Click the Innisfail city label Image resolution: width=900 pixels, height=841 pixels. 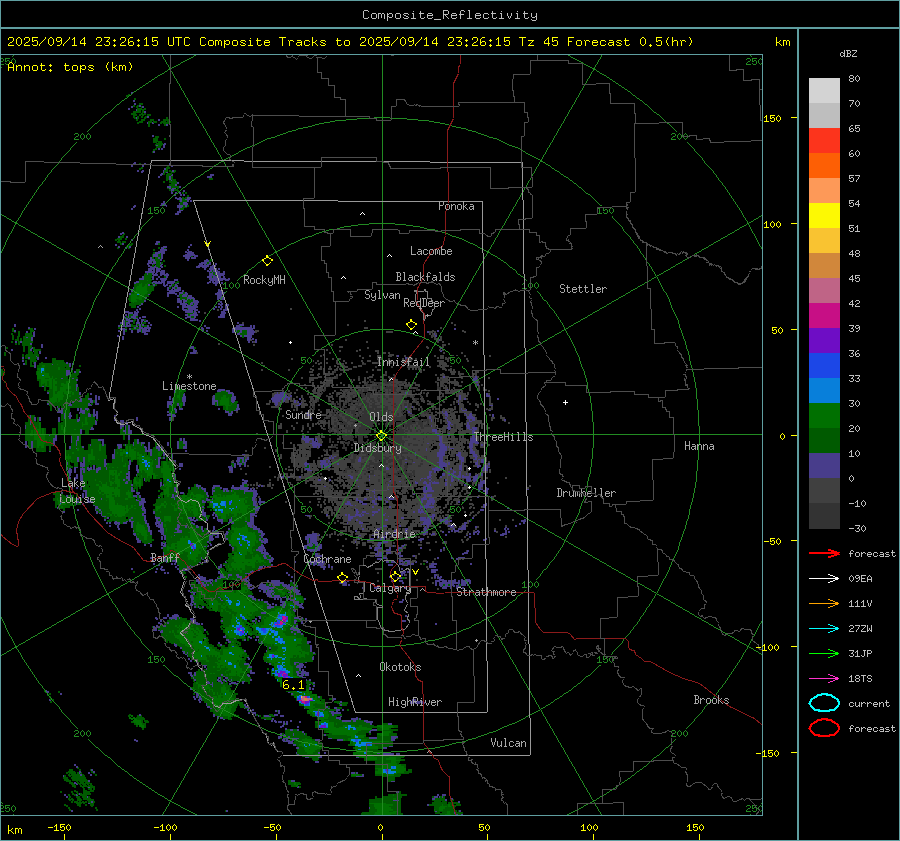point(404,362)
